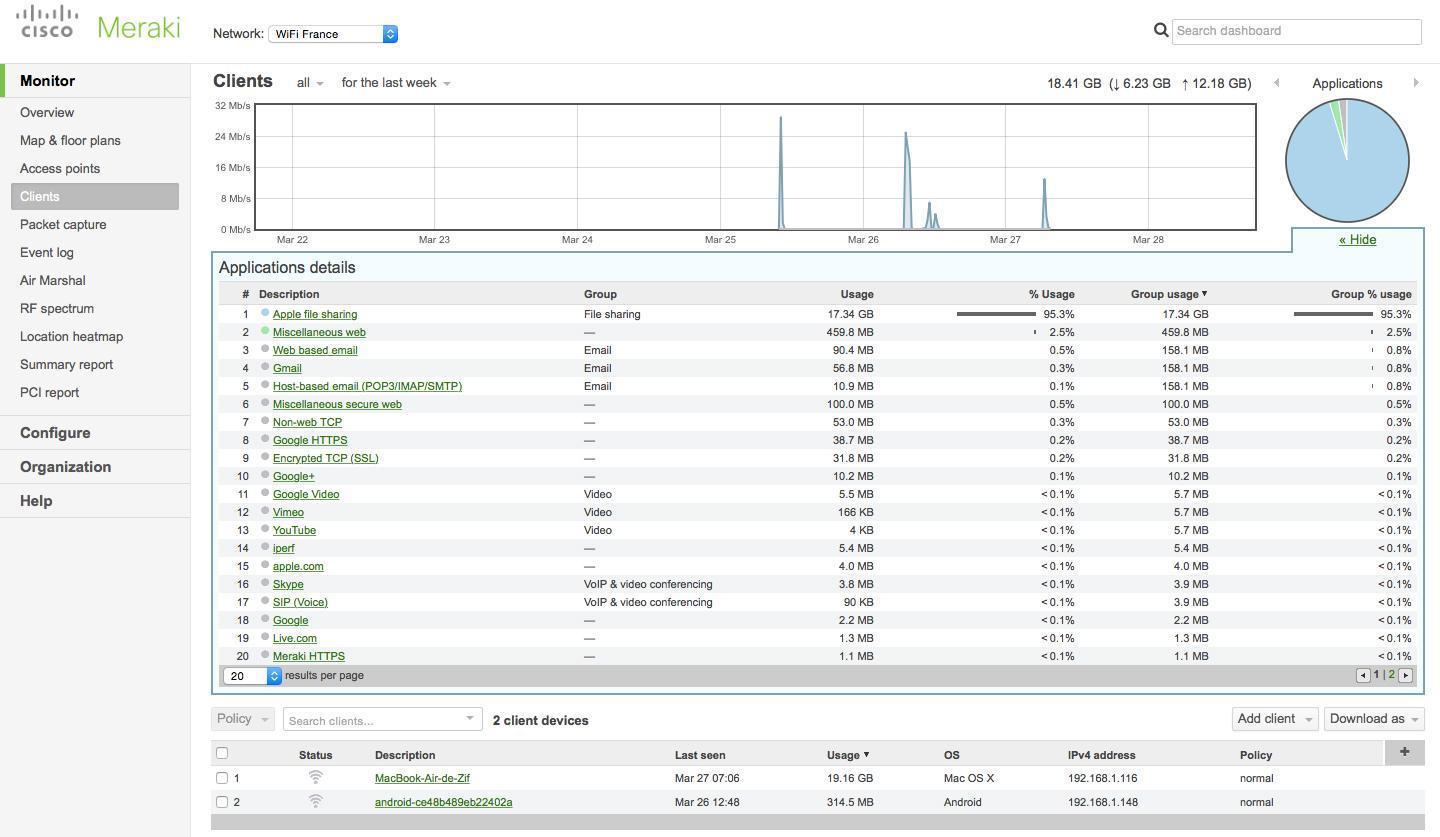Open the Apple file sharing application link
Viewport: 1440px width, 837px height.
[x=315, y=314]
